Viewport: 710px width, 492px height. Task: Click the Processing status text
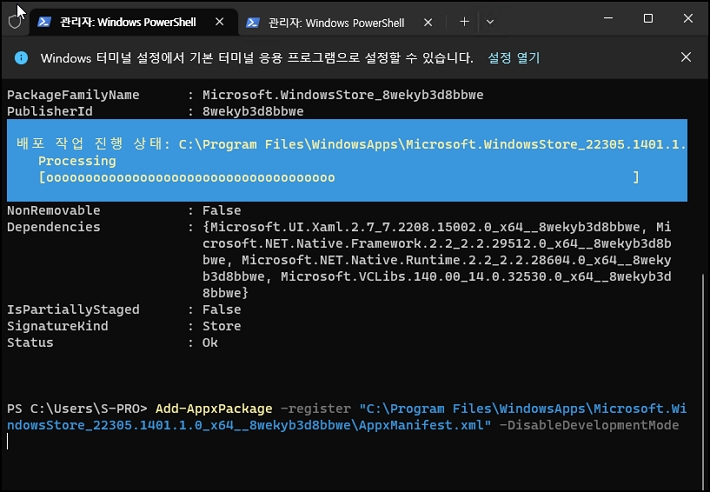coord(77,161)
